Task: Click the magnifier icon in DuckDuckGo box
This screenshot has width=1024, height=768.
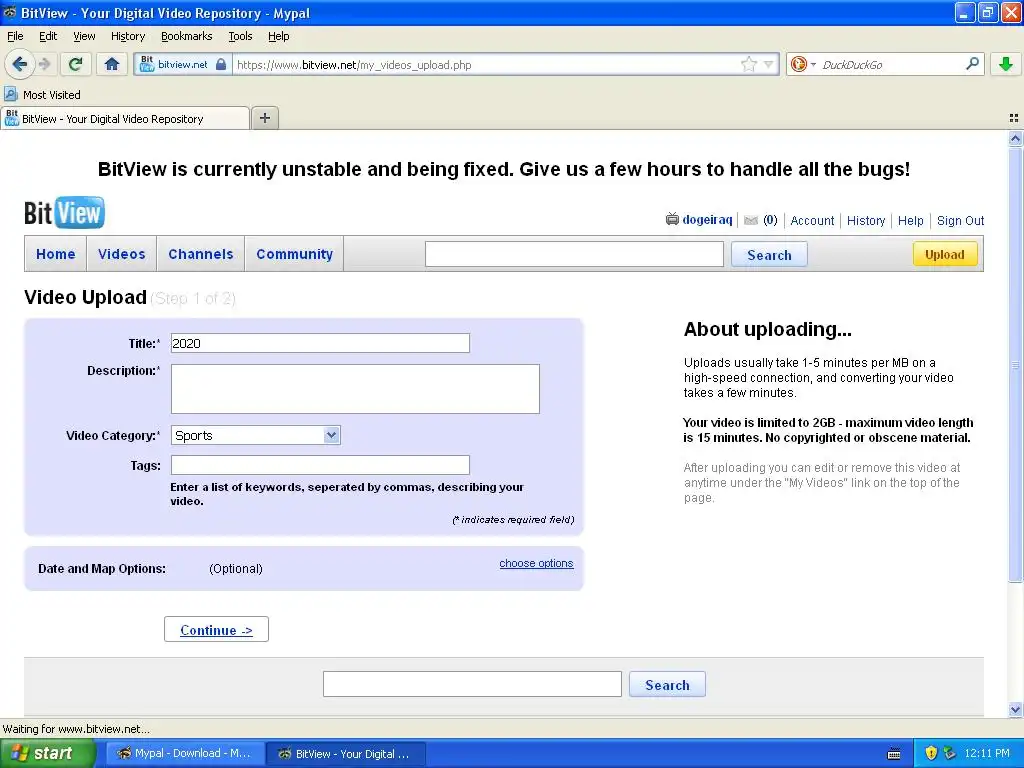Action: pos(972,64)
